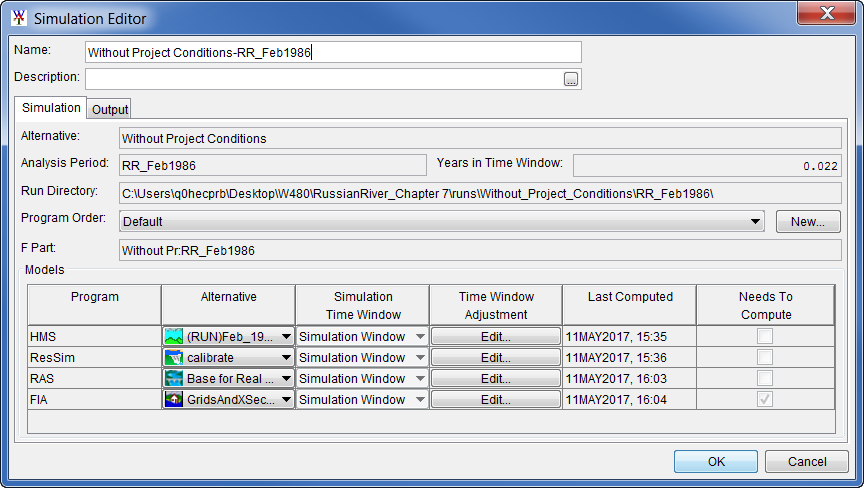Click the Run Directory path field
Screen dimensions: 864x488
point(480,193)
